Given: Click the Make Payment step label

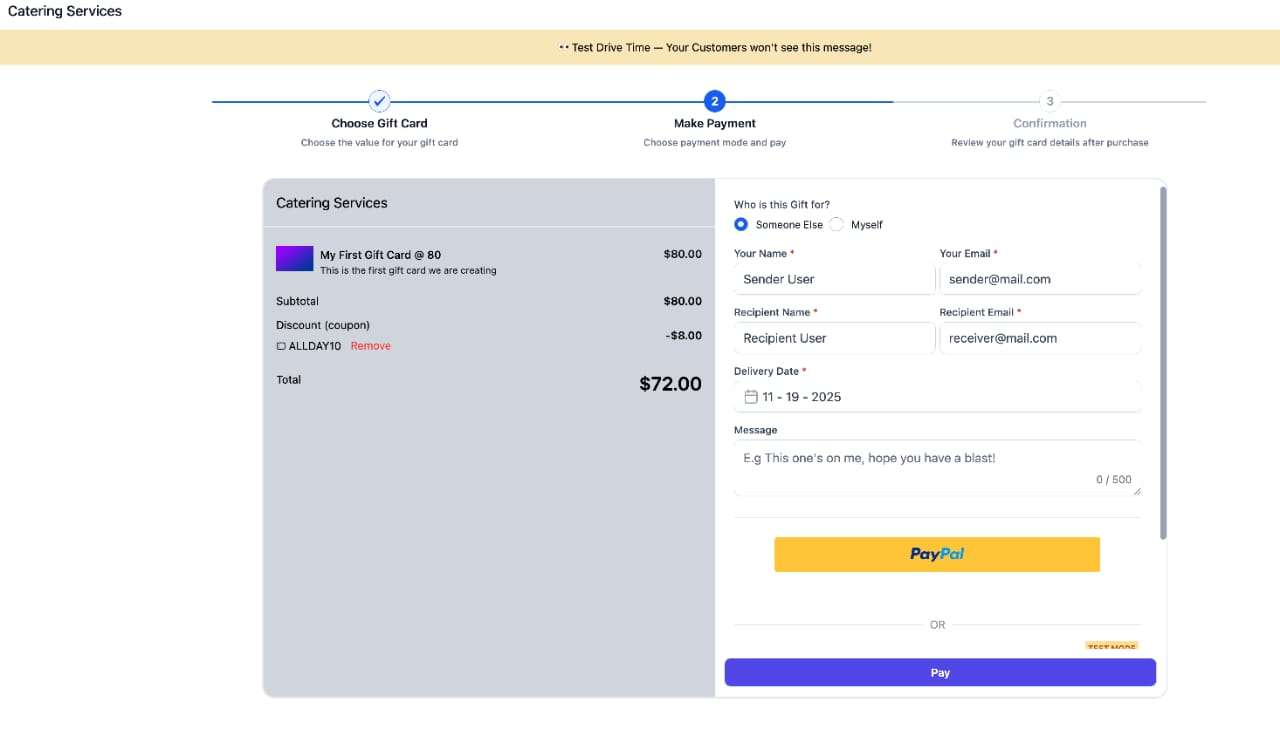Looking at the screenshot, I should (x=714, y=123).
